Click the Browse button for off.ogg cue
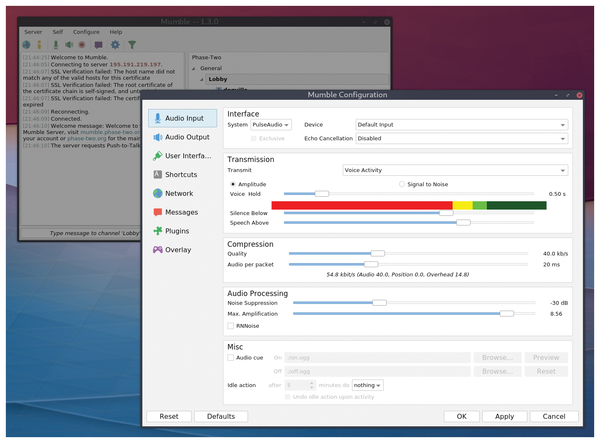The image size is (600, 443). click(x=497, y=371)
